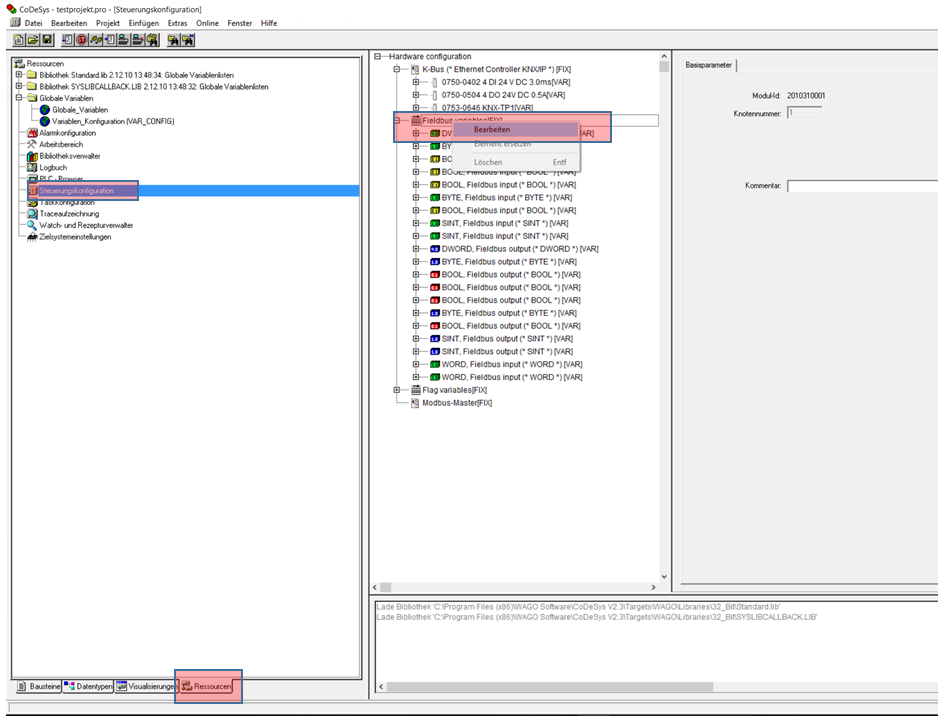Click the document icon left of Datei menu
This screenshot has width=940, height=716.
point(15,23)
